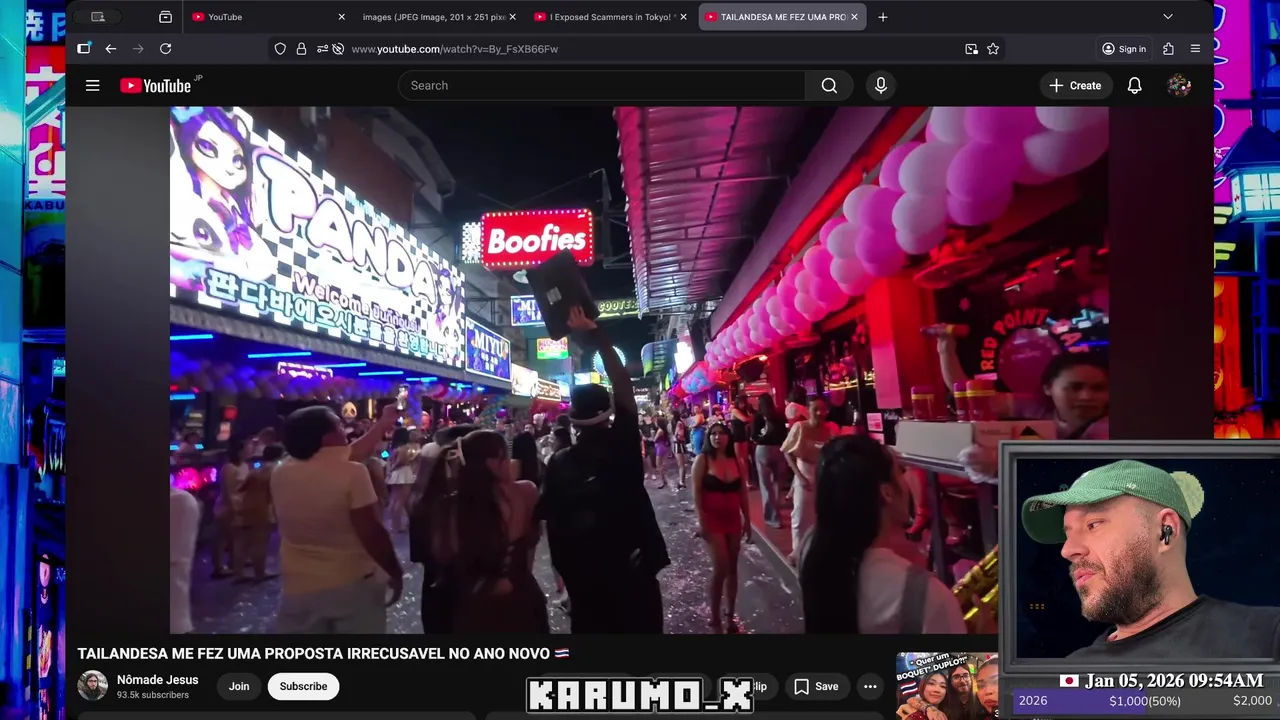Close the TAILANDESA tab
1280x720 pixels.
[854, 17]
